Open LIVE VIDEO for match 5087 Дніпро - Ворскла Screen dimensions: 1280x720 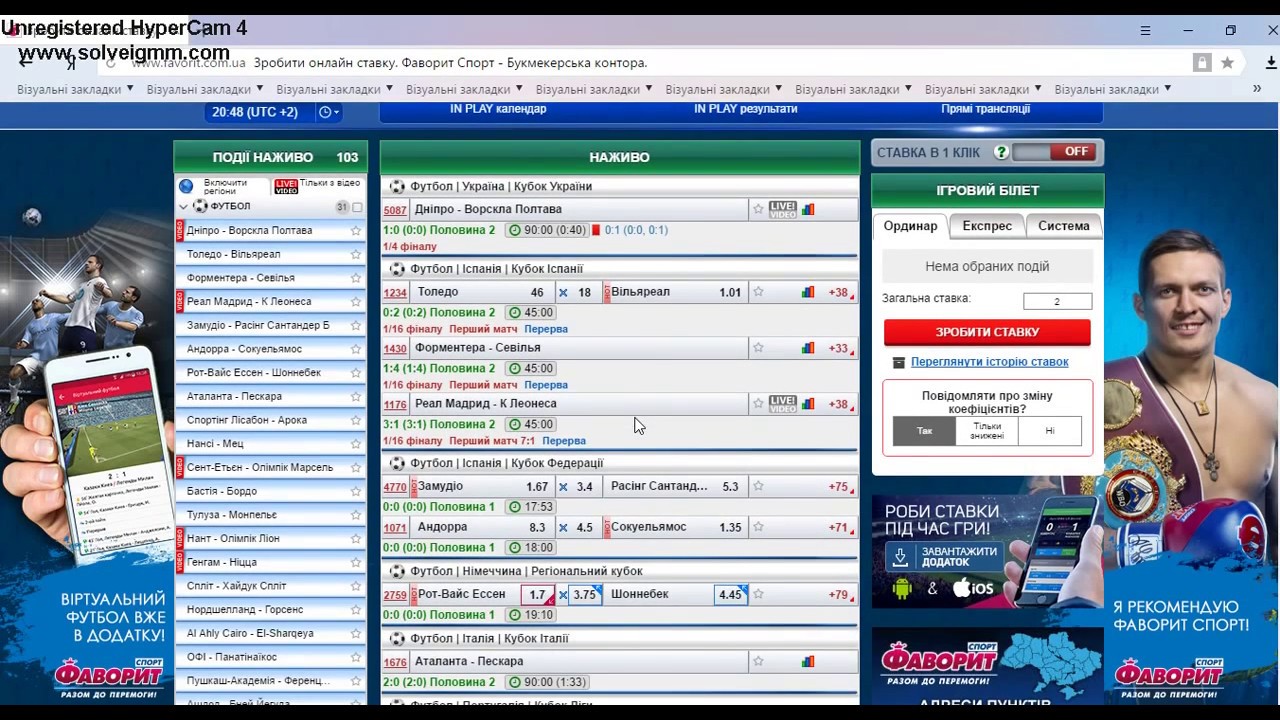(x=783, y=209)
